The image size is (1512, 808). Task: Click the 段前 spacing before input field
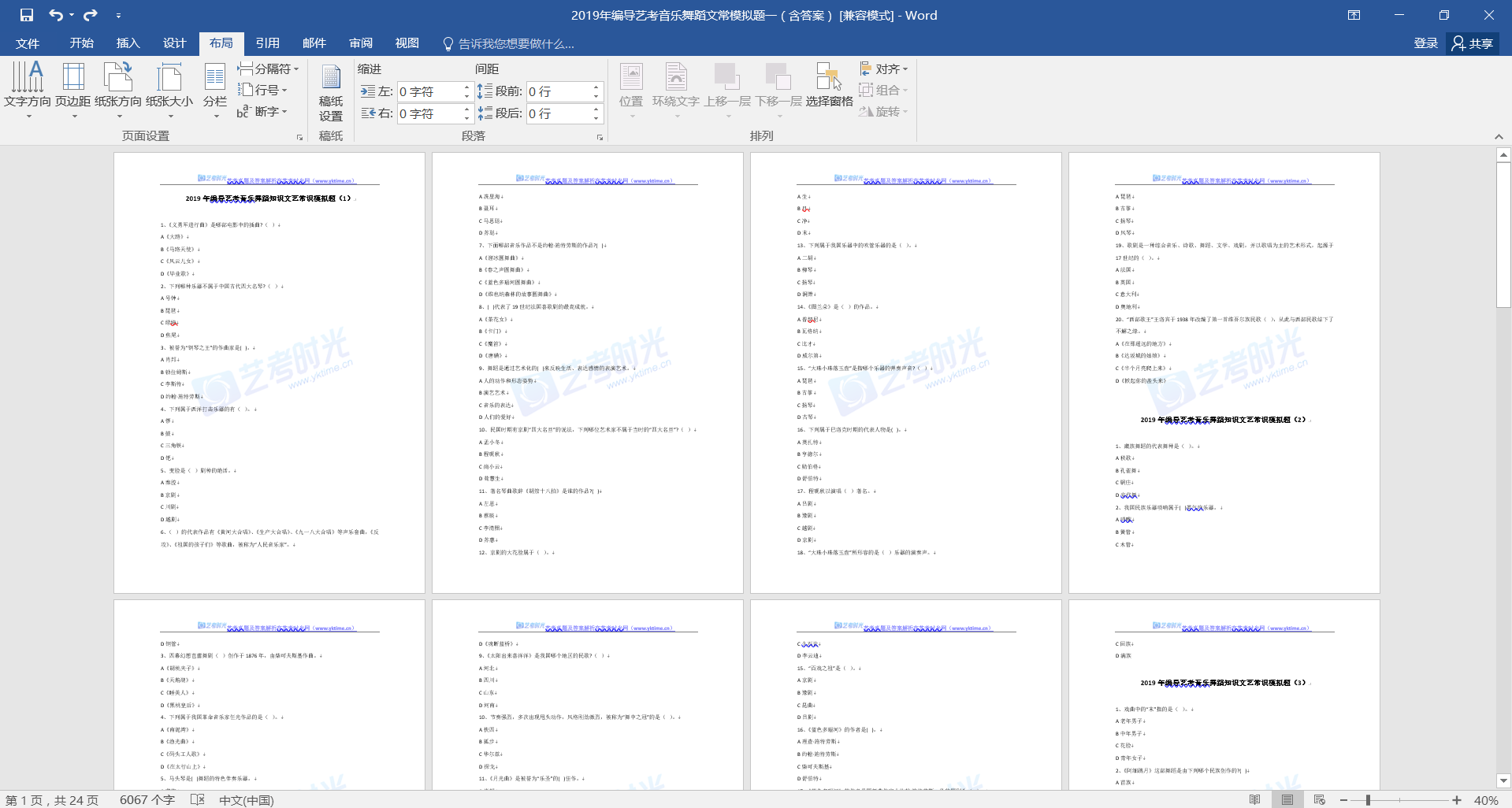tap(558, 92)
